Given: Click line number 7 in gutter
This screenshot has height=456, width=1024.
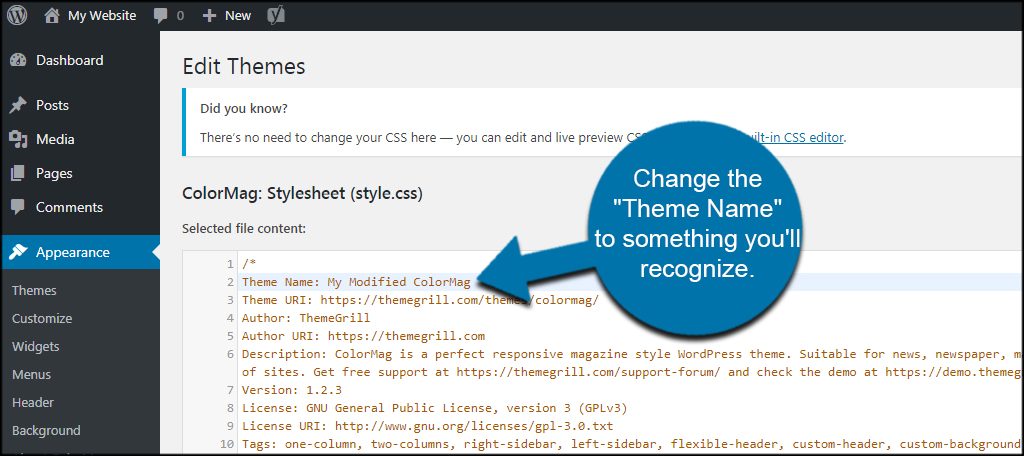Looking at the screenshot, I should coord(229,390).
